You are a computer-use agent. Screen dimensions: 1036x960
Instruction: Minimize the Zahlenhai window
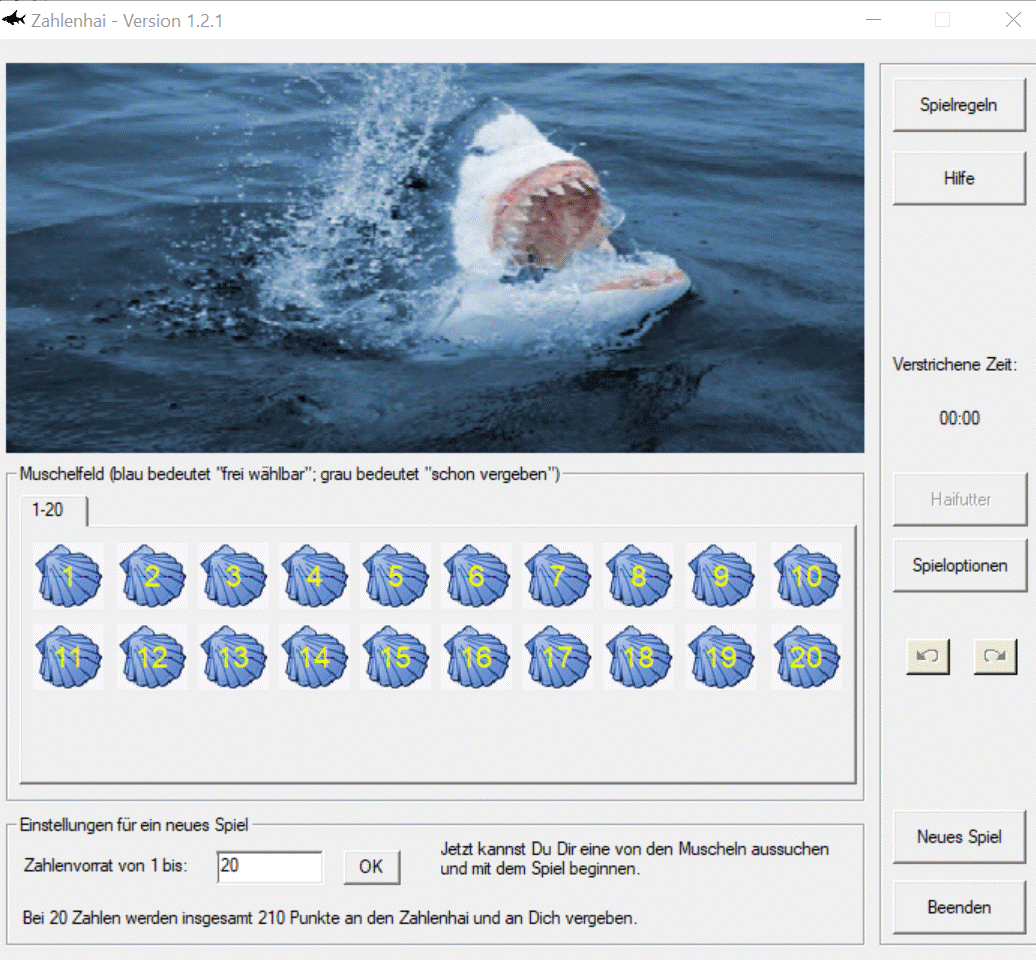[x=873, y=20]
